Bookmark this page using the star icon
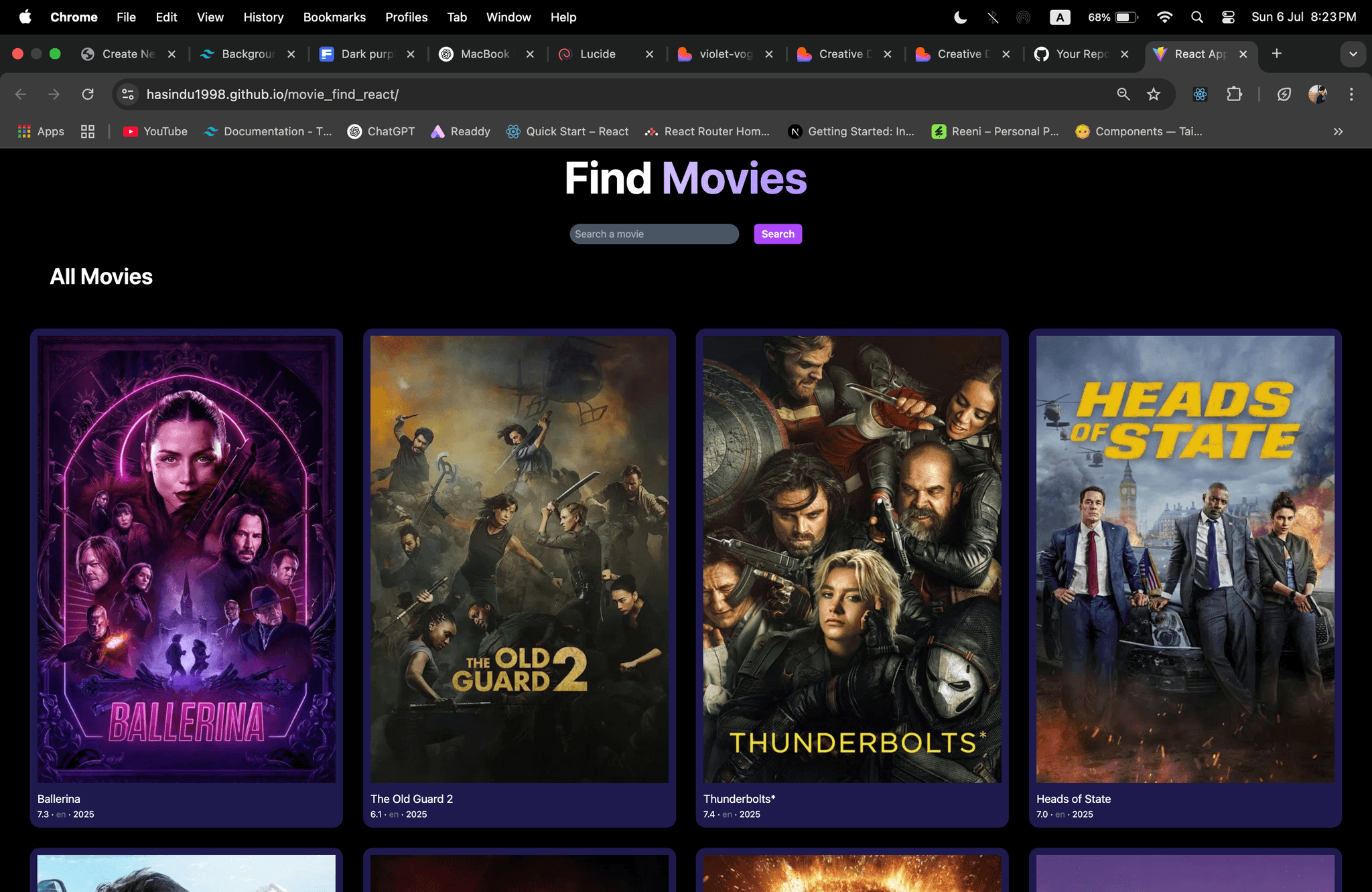Screen dimensions: 1372x892 [x=1154, y=94]
